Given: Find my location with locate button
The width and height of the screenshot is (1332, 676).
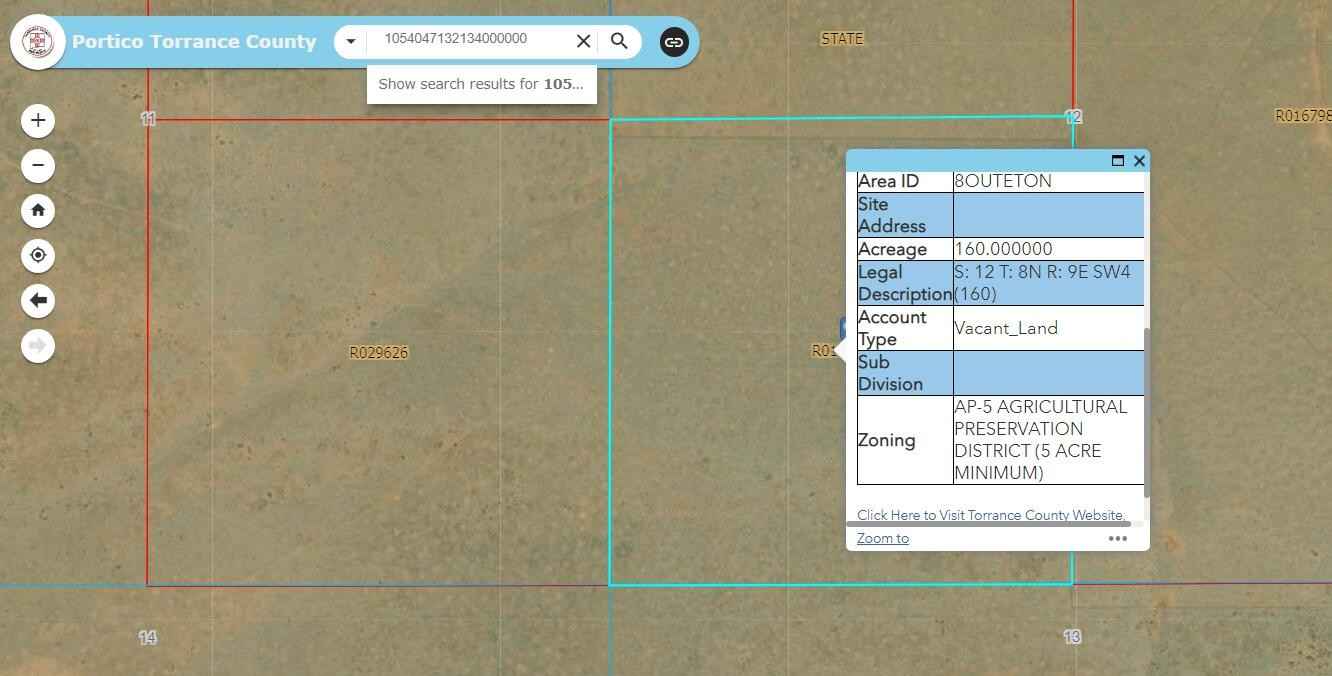Looking at the screenshot, I should [38, 255].
